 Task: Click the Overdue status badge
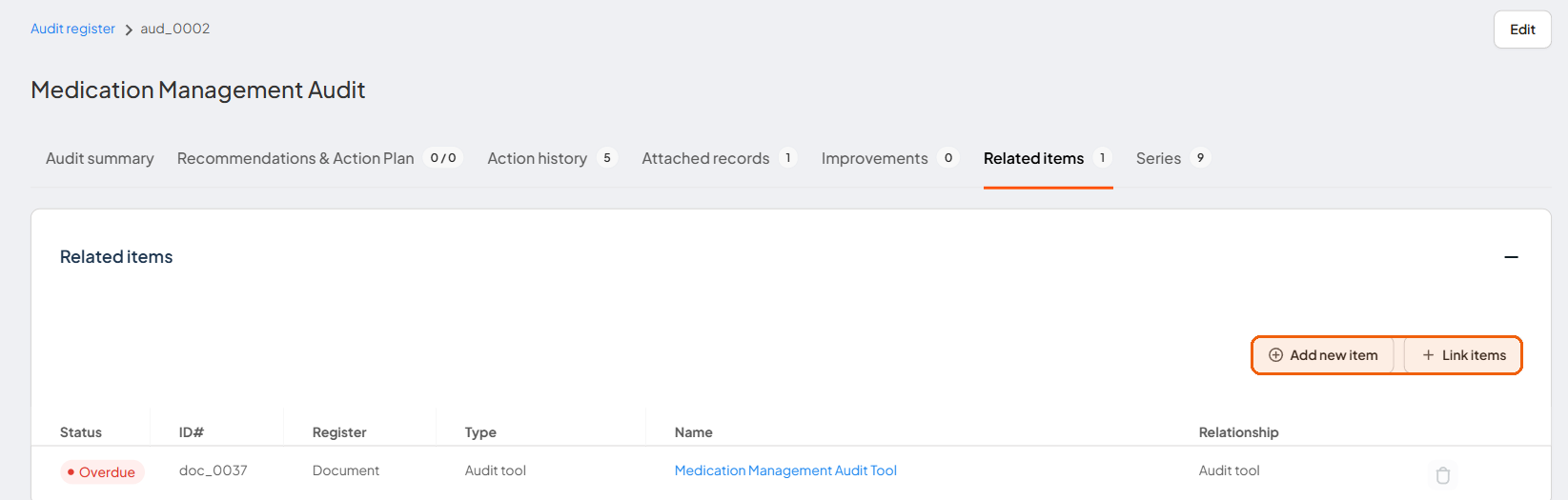coord(102,472)
